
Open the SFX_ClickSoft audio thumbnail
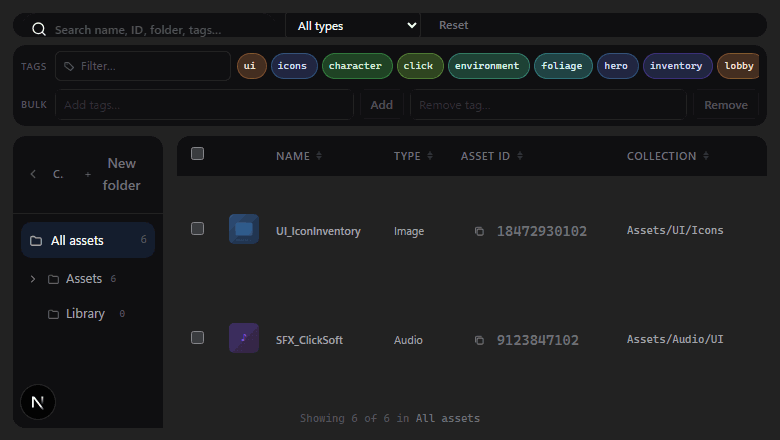pyautogui.click(x=244, y=338)
